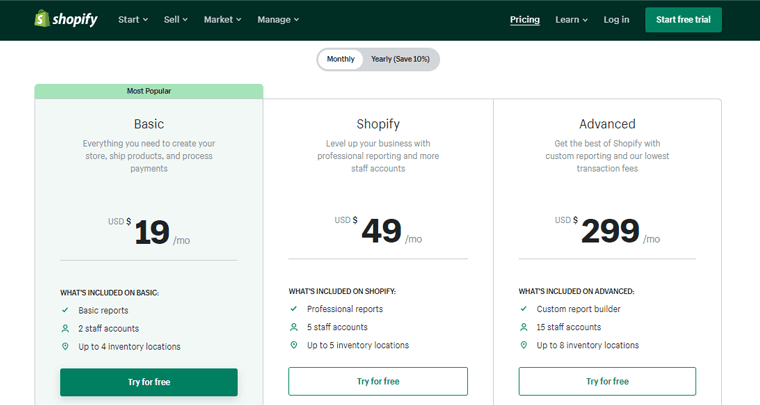This screenshot has height=405, width=760.
Task: Click the person icon beside 15 staff accounts
Action: click(523, 327)
